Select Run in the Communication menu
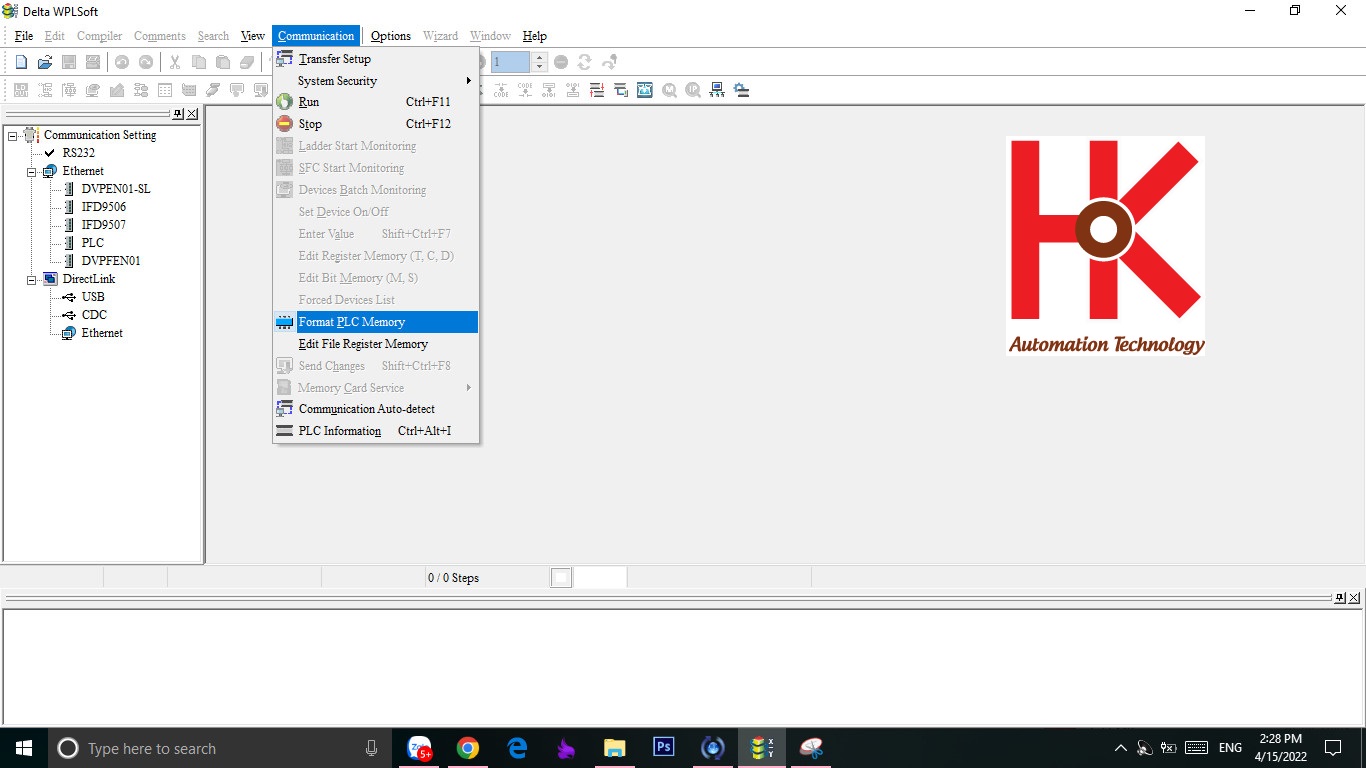The height and width of the screenshot is (768, 1366). (x=375, y=102)
